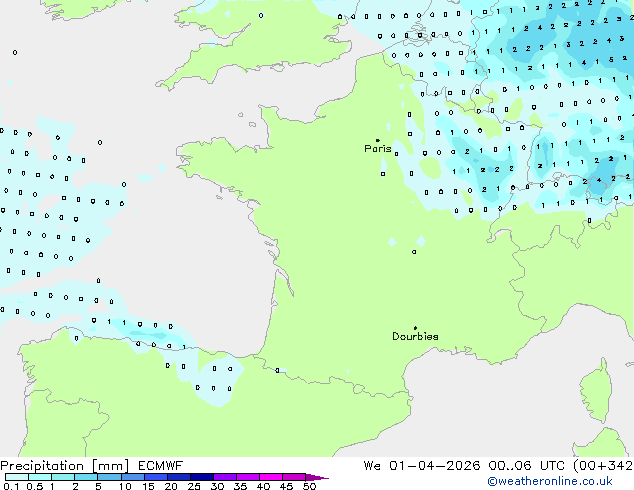Click the dot marker above Paris
This screenshot has width=634, height=490.
(x=378, y=140)
